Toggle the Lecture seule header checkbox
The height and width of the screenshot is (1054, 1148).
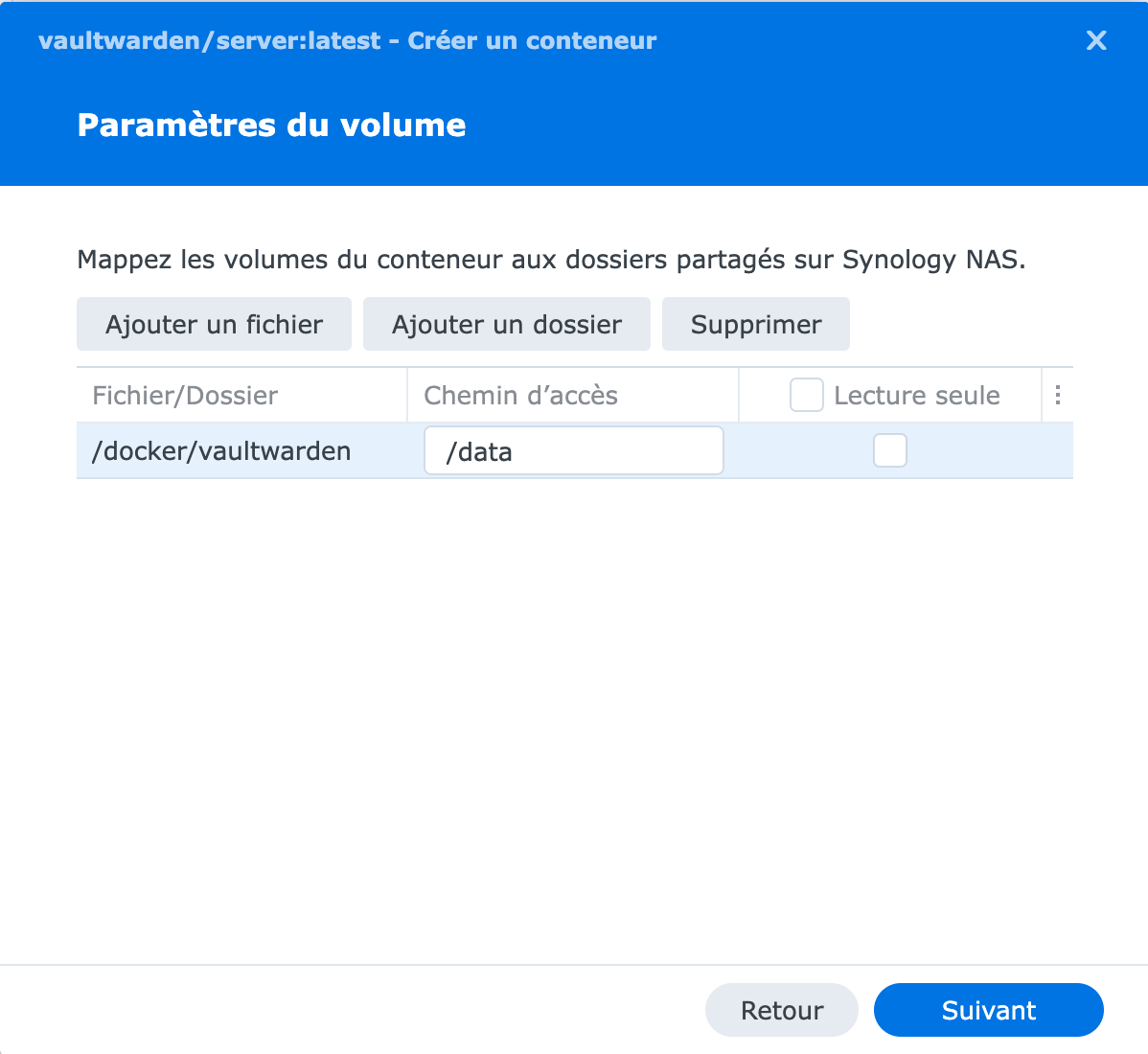(x=807, y=395)
